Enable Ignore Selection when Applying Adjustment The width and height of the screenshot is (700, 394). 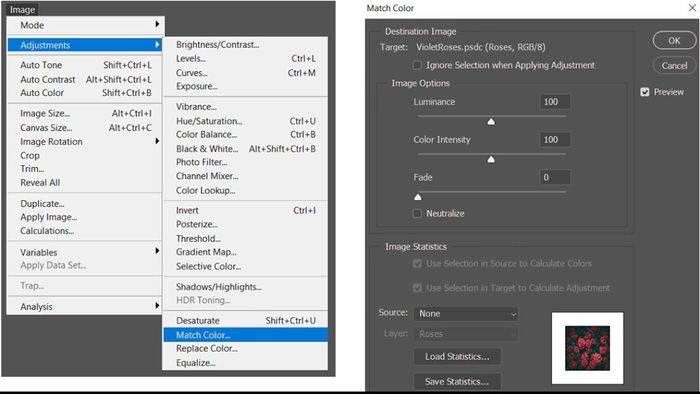[x=417, y=65]
